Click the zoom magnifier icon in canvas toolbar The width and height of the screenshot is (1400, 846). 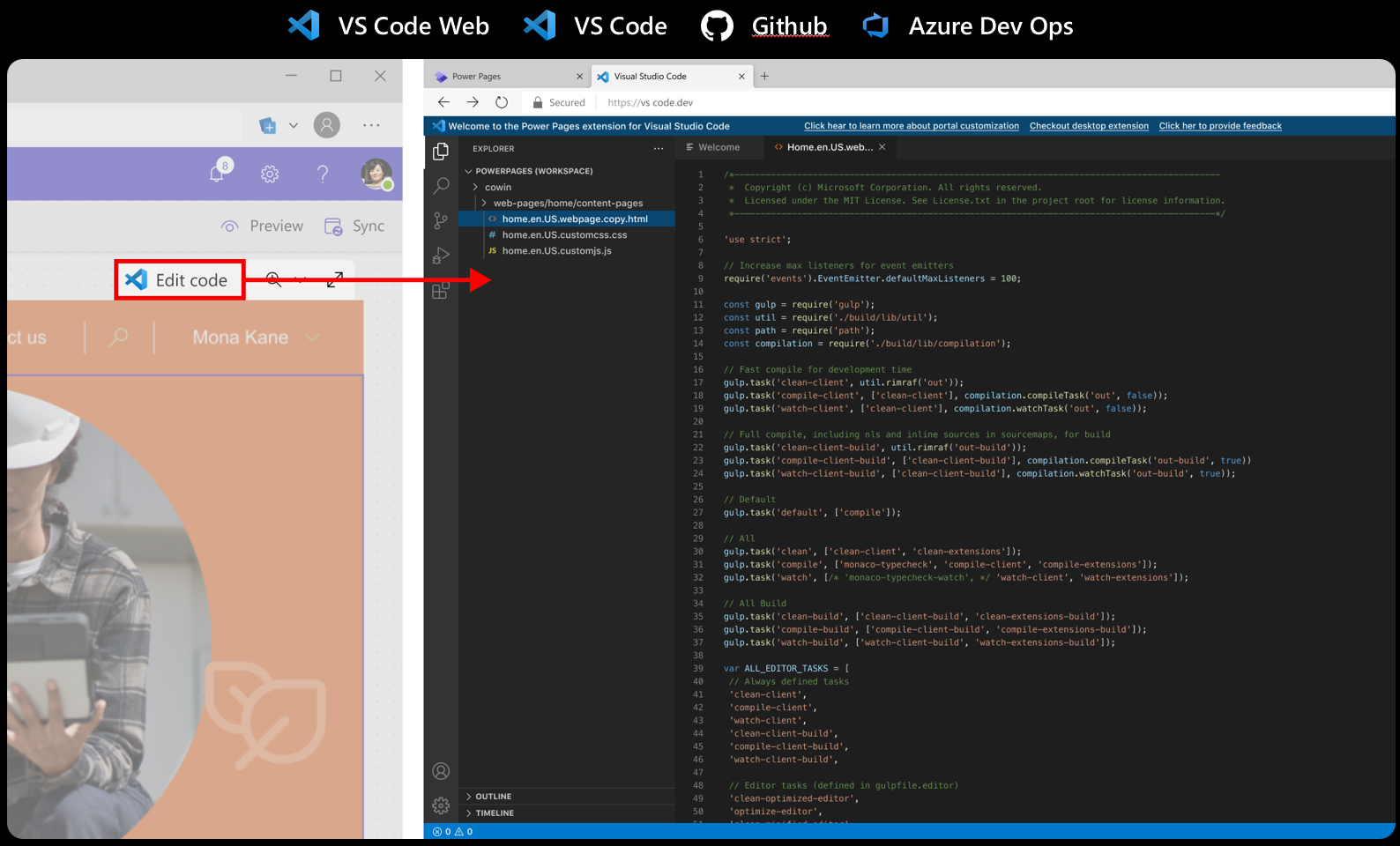[273, 280]
